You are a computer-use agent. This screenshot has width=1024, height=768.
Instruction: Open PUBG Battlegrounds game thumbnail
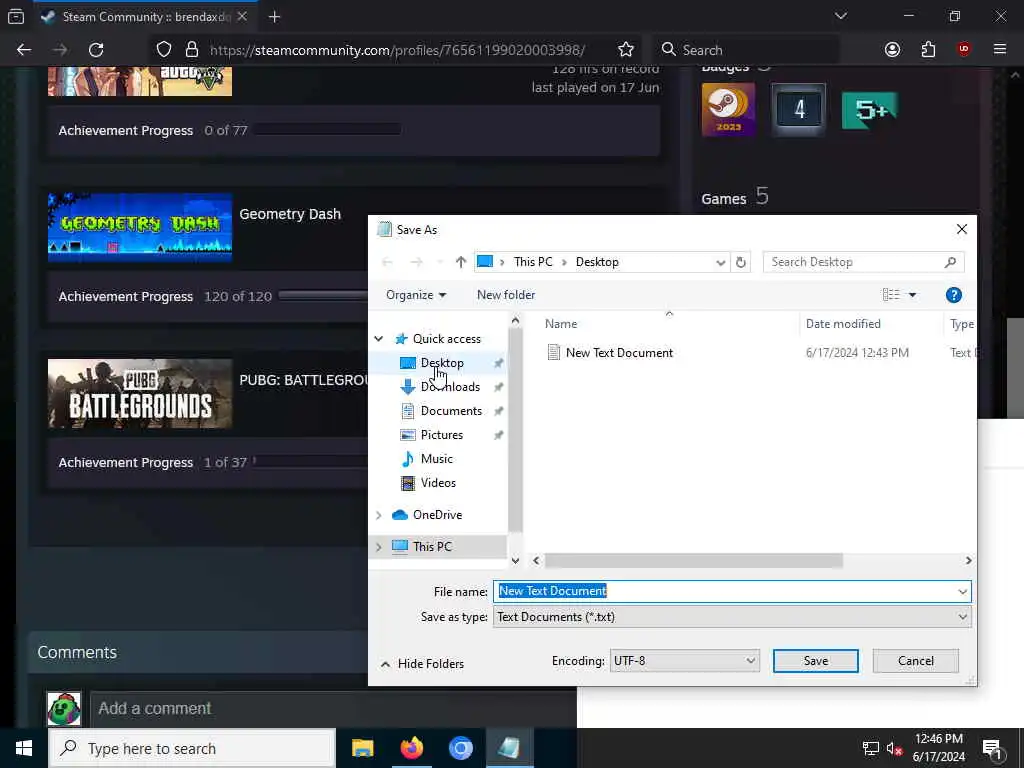(140, 393)
